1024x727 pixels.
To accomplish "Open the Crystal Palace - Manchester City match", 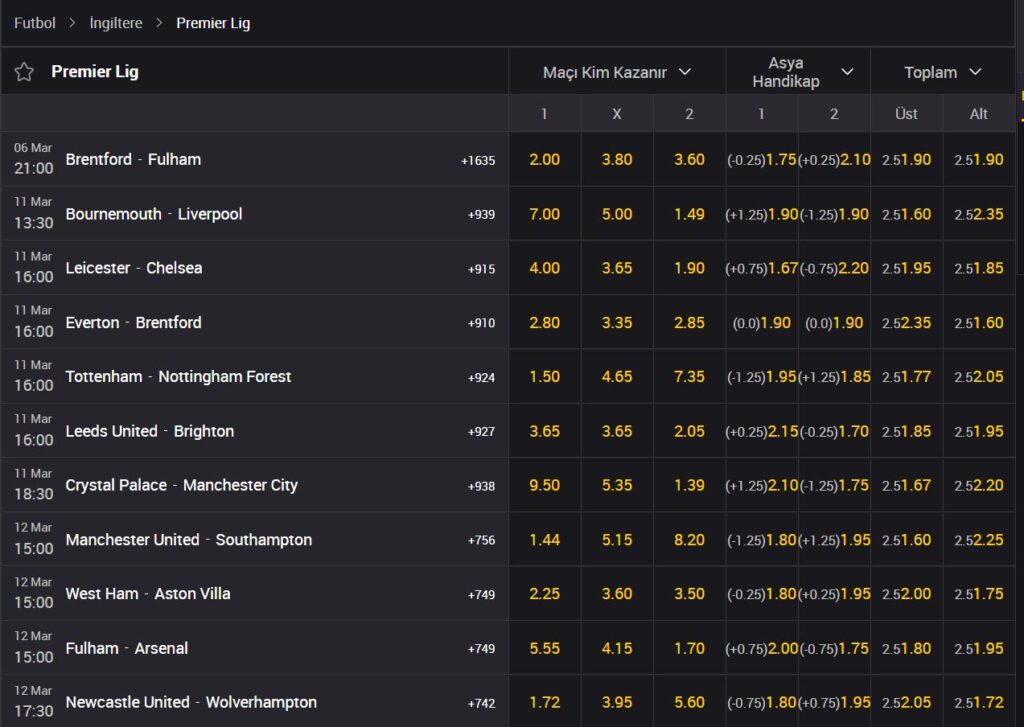I will 181,485.
